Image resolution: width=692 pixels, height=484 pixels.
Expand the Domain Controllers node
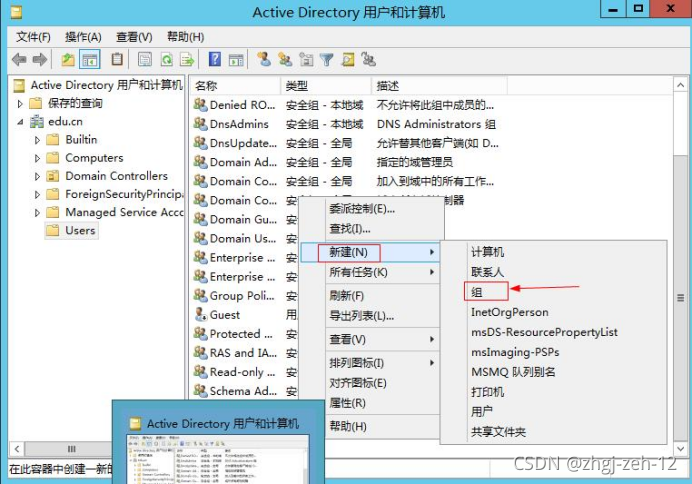click(37, 176)
